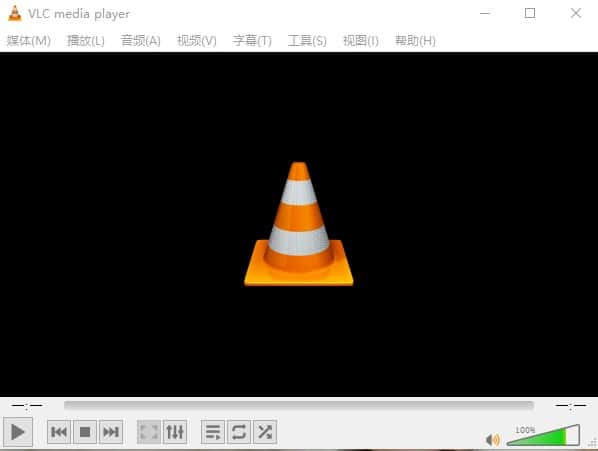Open extended settings with the sliders icon

175,432
